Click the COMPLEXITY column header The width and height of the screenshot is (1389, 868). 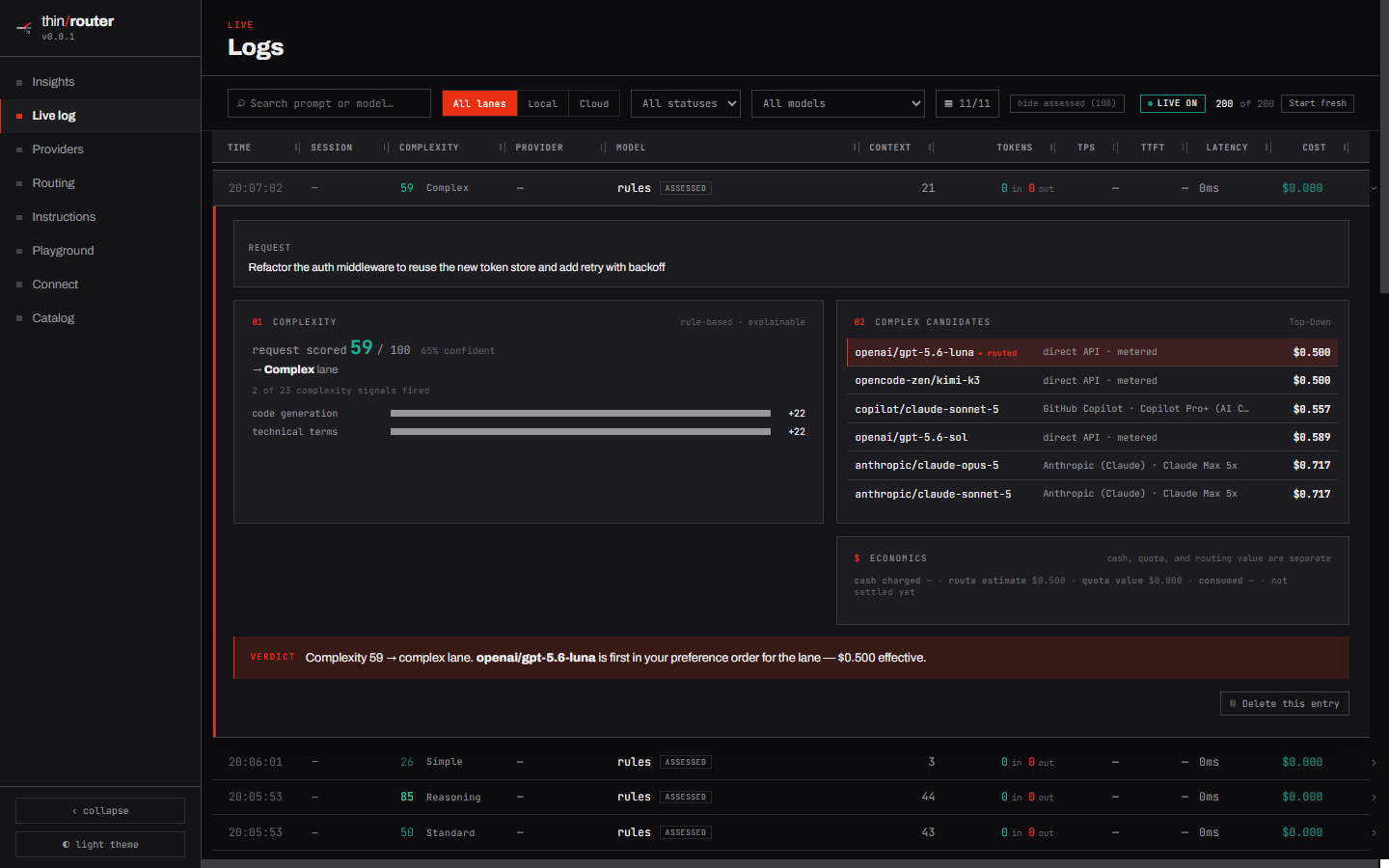[429, 148]
